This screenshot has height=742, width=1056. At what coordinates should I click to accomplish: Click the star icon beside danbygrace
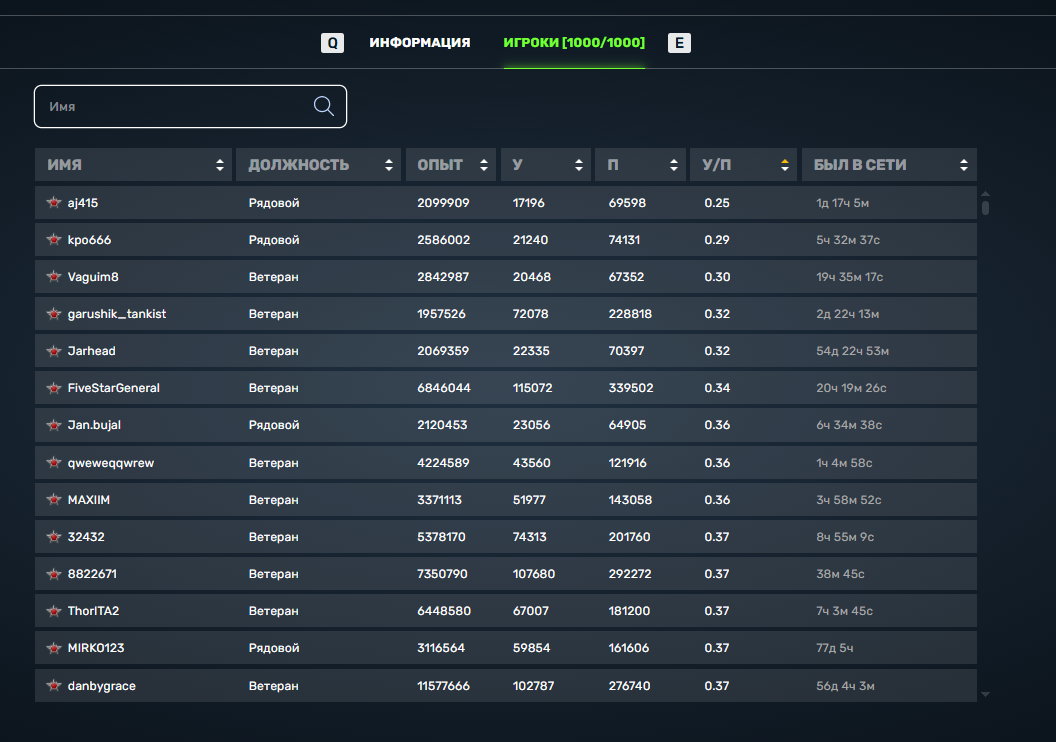(54, 685)
